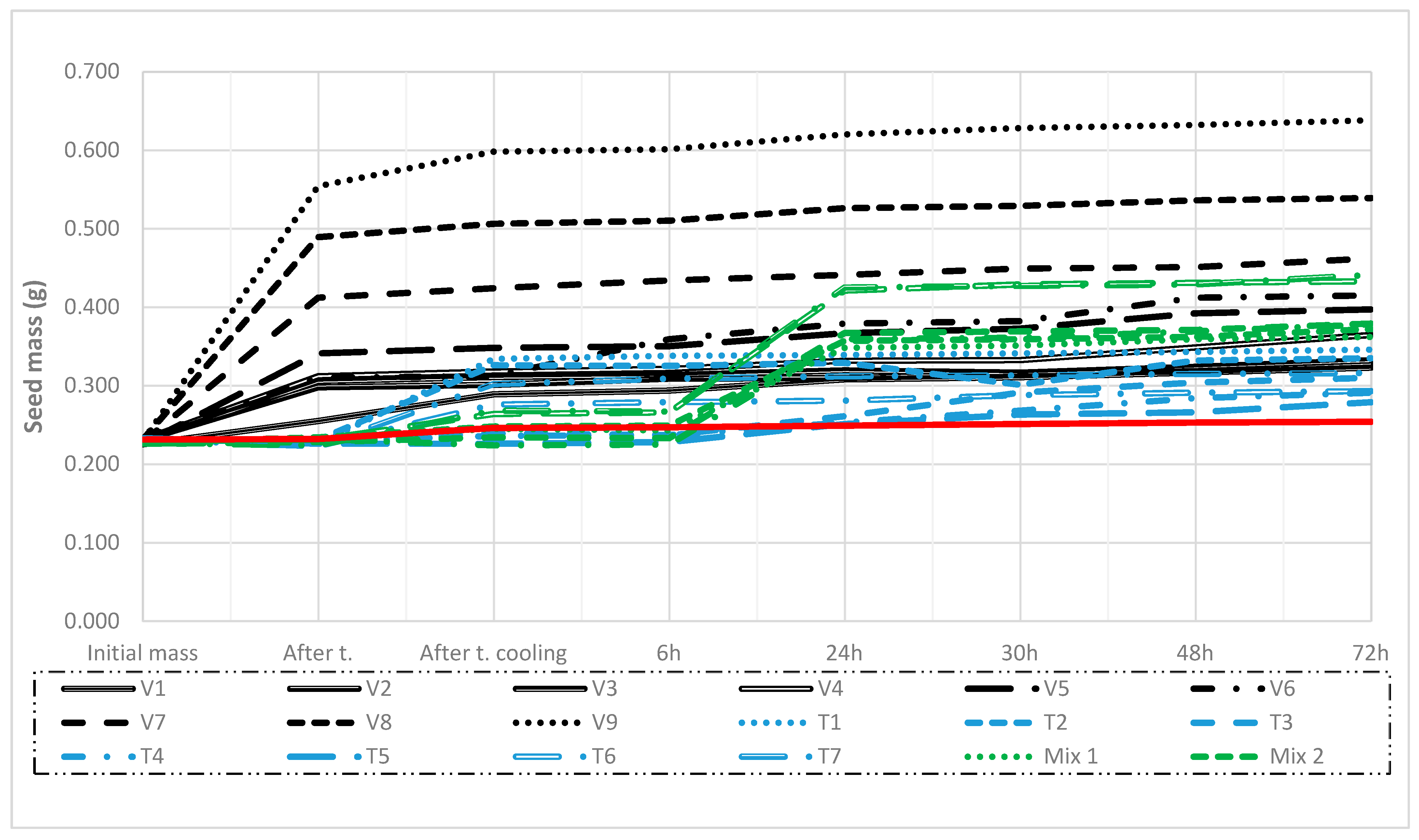Click the V8 dashed line legend swatch
1419x840 pixels.
321,723
